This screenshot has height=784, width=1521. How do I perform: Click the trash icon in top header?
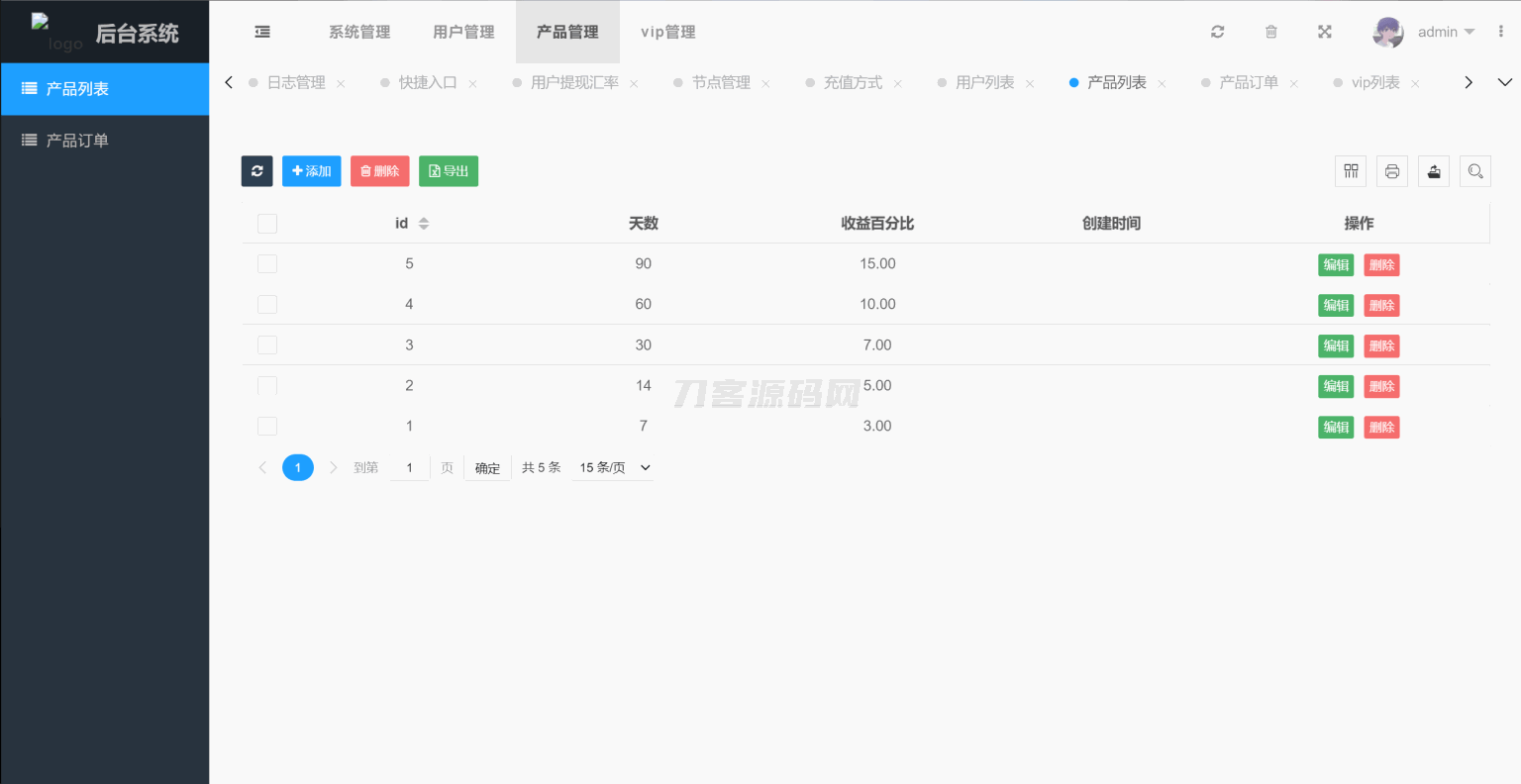[x=1271, y=32]
